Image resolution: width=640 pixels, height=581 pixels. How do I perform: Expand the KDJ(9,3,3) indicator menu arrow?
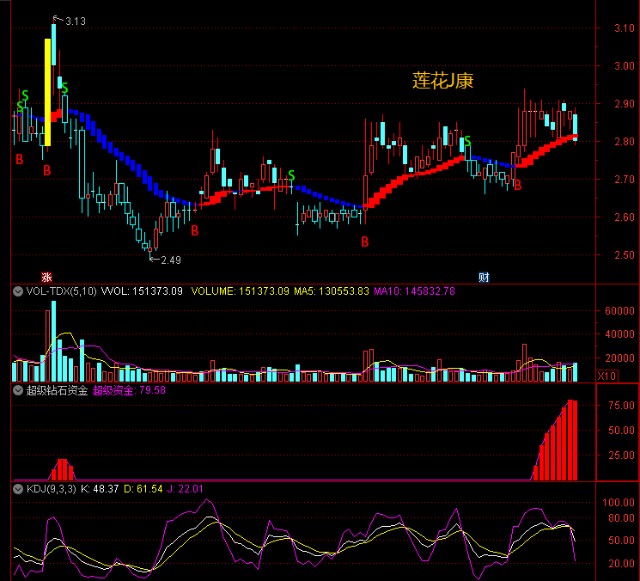click(18, 489)
